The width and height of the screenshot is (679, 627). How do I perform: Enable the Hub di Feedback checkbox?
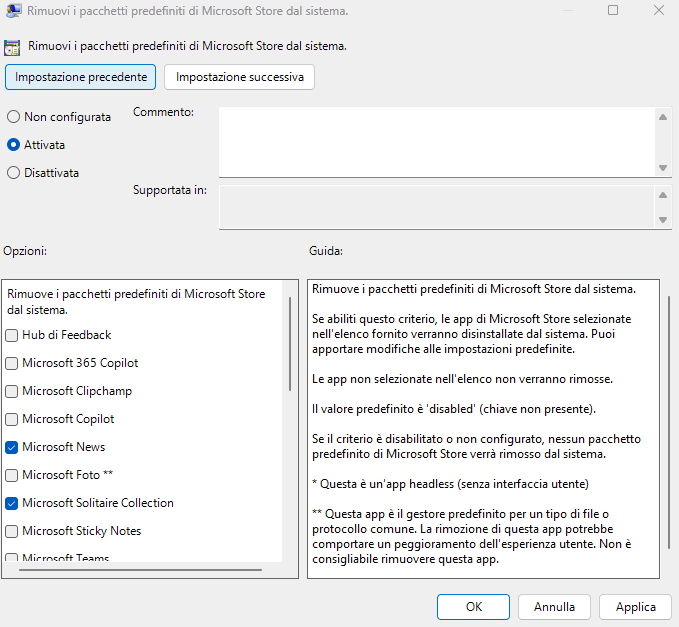click(x=12, y=335)
